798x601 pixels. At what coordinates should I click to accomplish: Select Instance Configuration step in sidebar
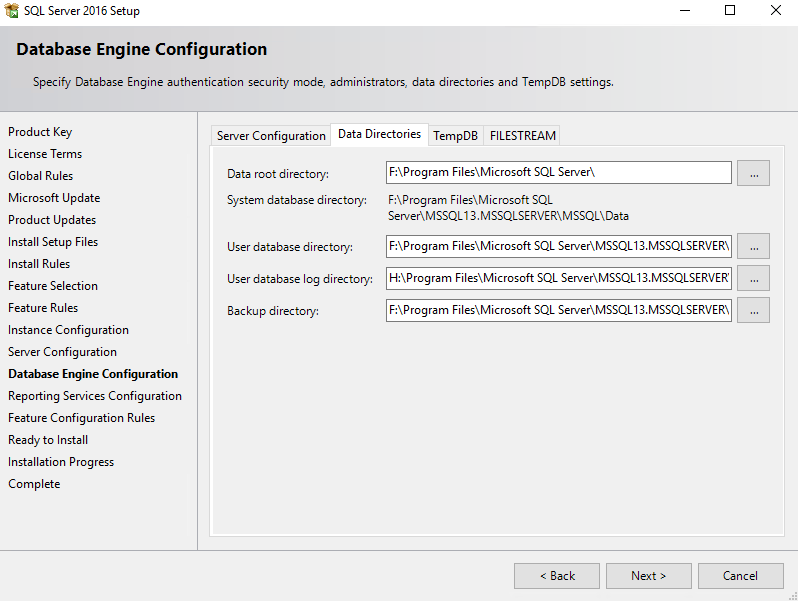tap(68, 330)
